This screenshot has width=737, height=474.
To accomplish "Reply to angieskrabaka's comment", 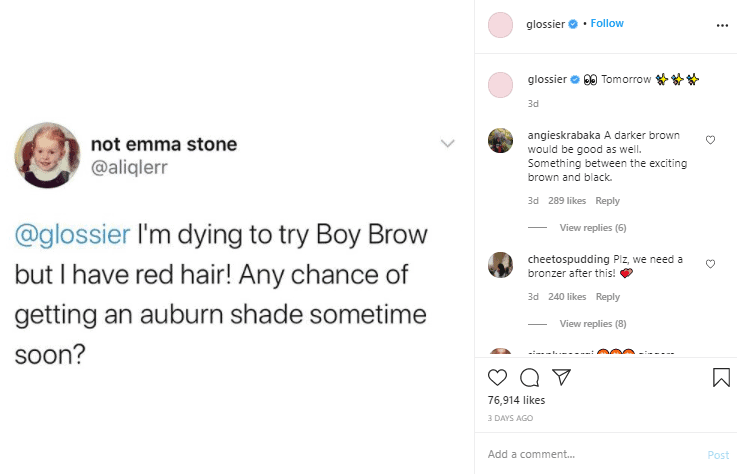I will (x=608, y=201).
